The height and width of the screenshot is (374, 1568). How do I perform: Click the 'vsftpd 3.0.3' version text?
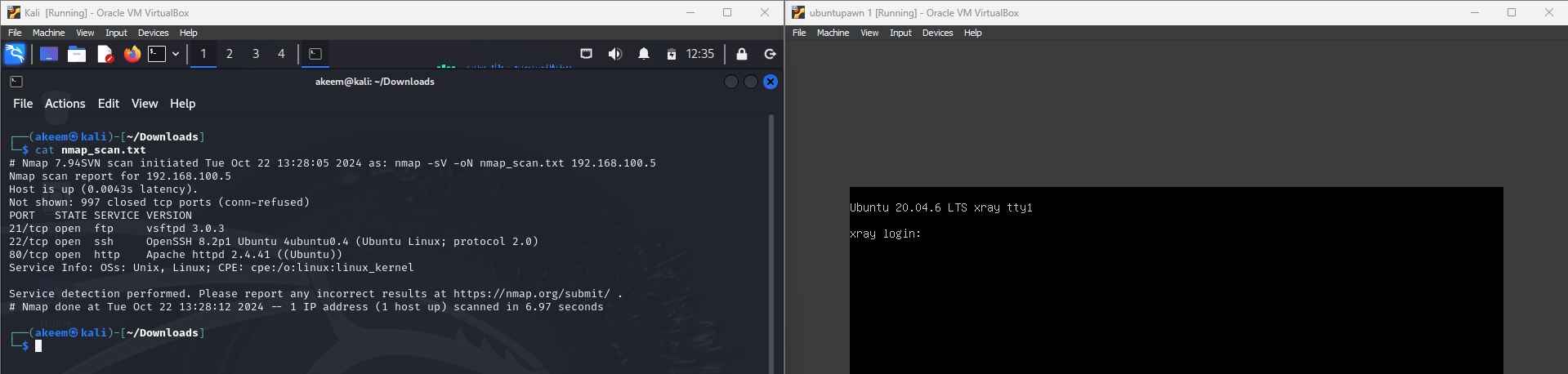185,229
